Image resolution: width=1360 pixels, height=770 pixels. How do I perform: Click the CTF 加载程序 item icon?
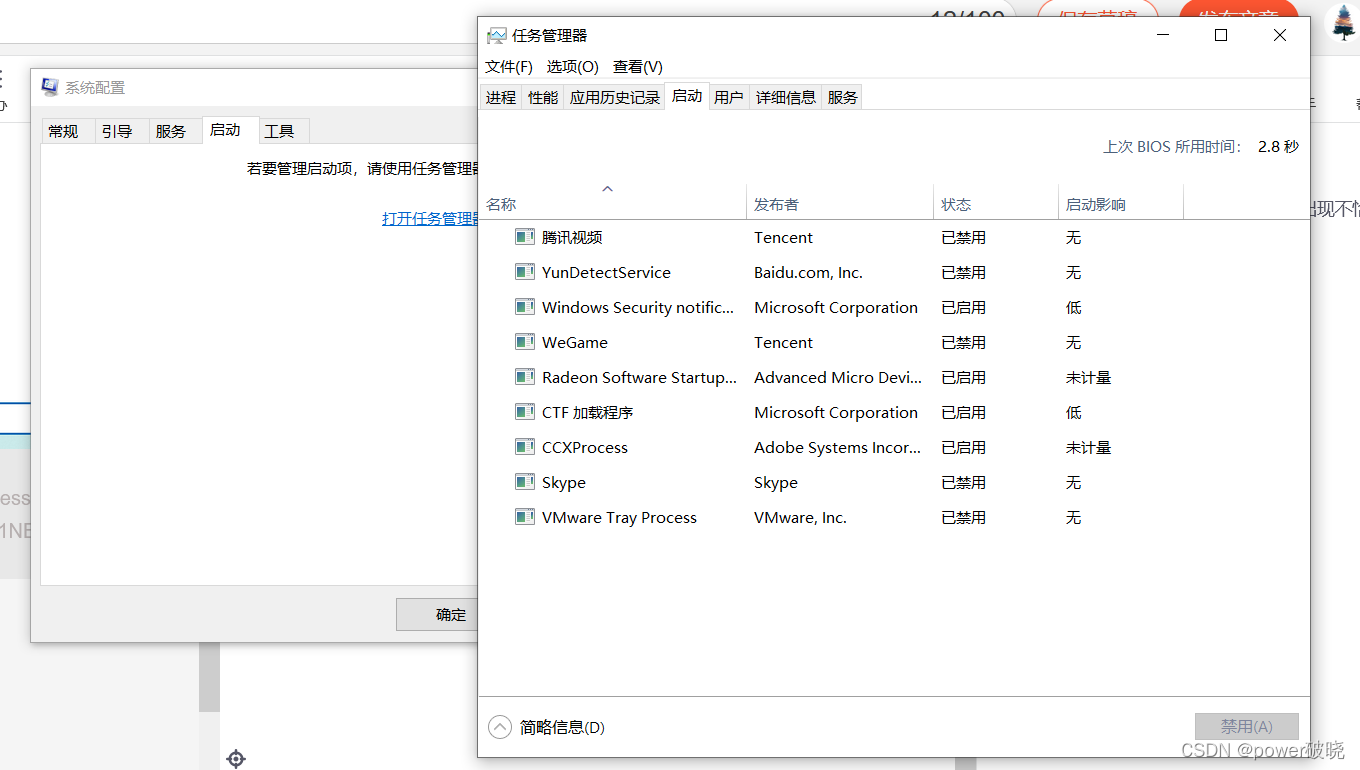tap(524, 412)
